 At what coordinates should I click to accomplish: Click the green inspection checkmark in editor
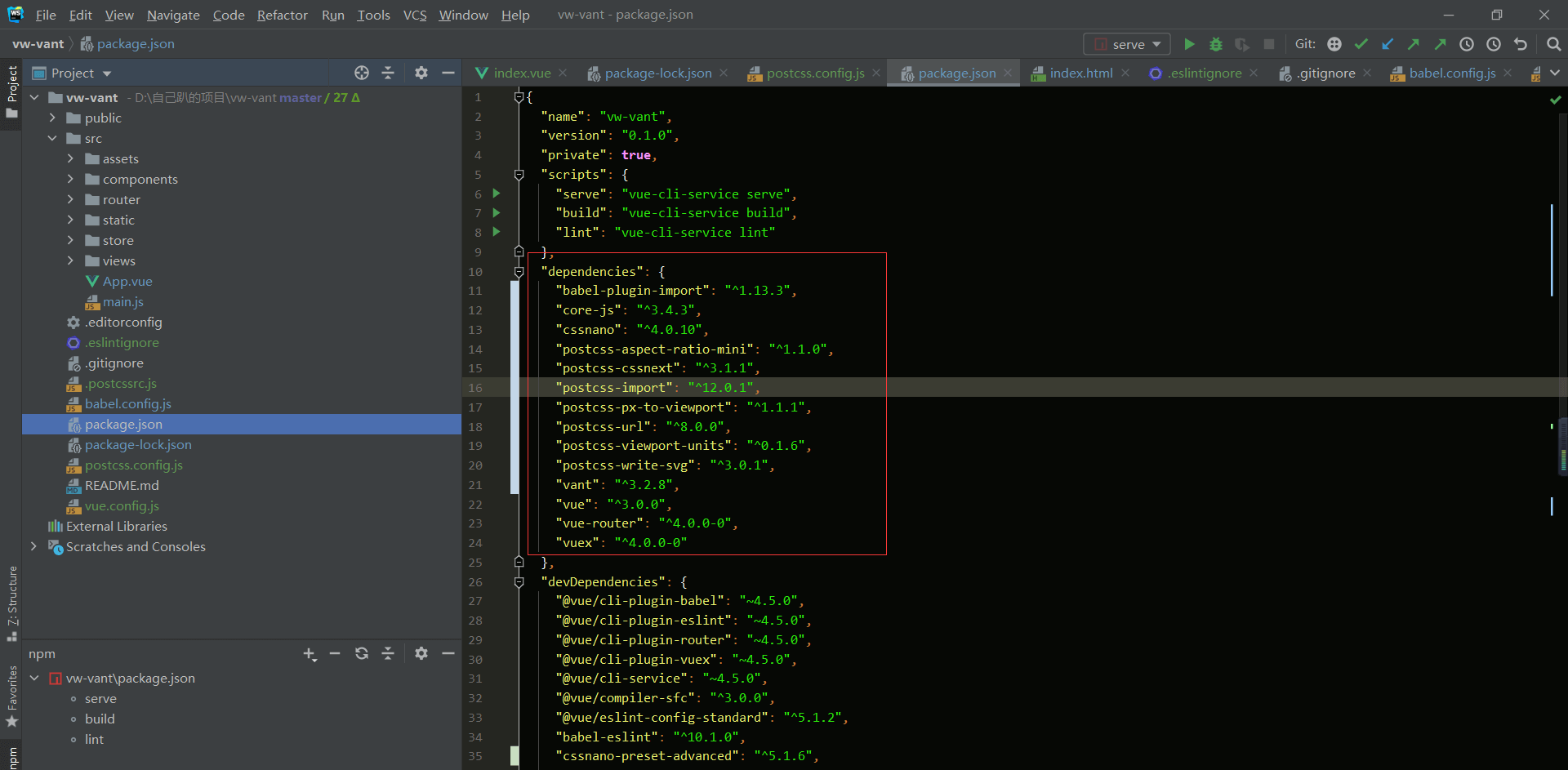pyautogui.click(x=1555, y=100)
